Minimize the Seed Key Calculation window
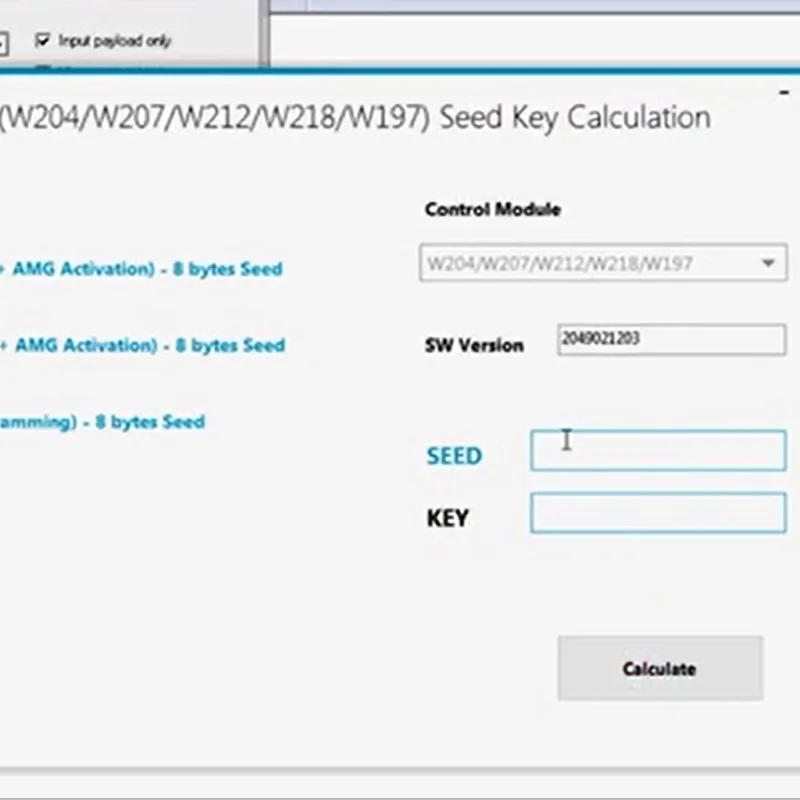The height and width of the screenshot is (800, 800). pyautogui.click(x=784, y=93)
